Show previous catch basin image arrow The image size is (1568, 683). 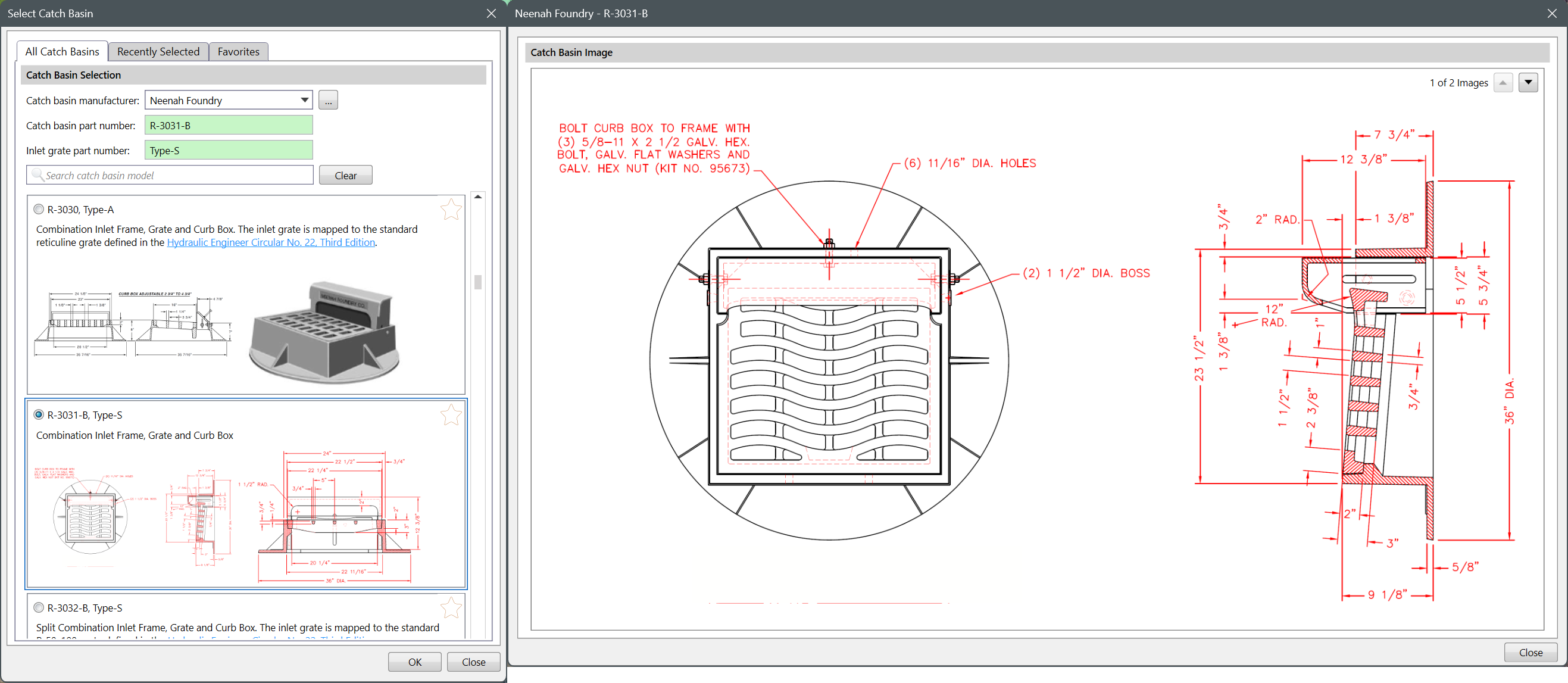click(x=1503, y=82)
